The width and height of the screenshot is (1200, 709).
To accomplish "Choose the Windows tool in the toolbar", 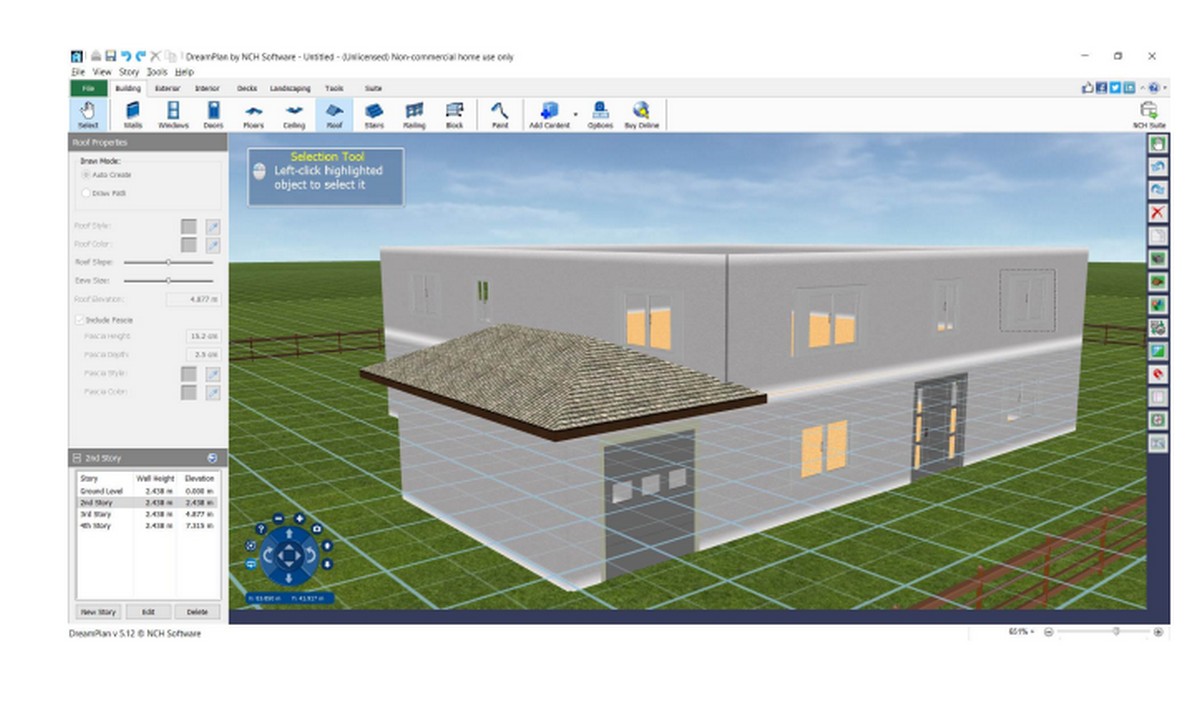I will pos(173,115).
